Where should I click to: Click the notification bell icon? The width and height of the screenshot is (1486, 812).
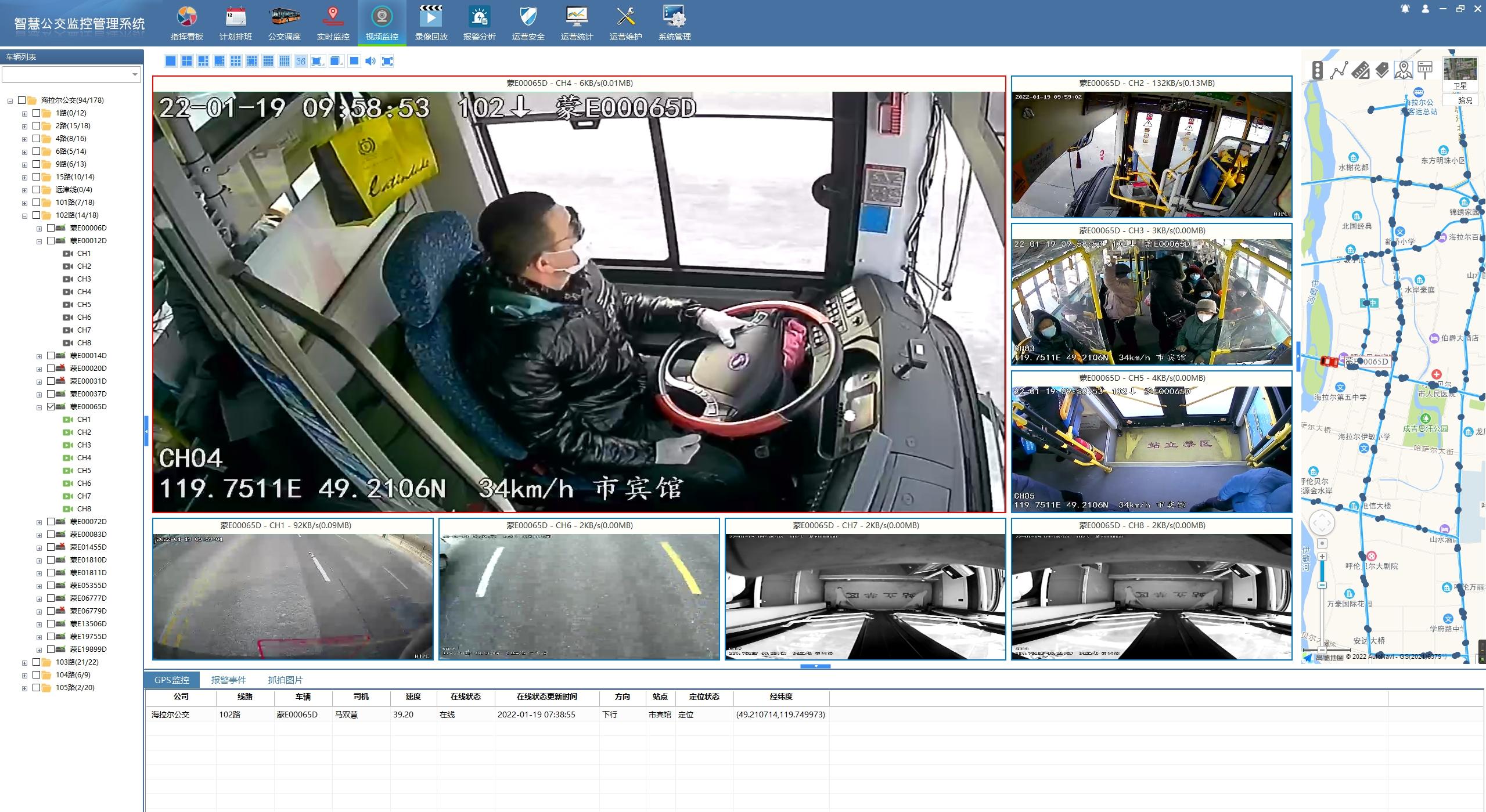pos(1405,9)
